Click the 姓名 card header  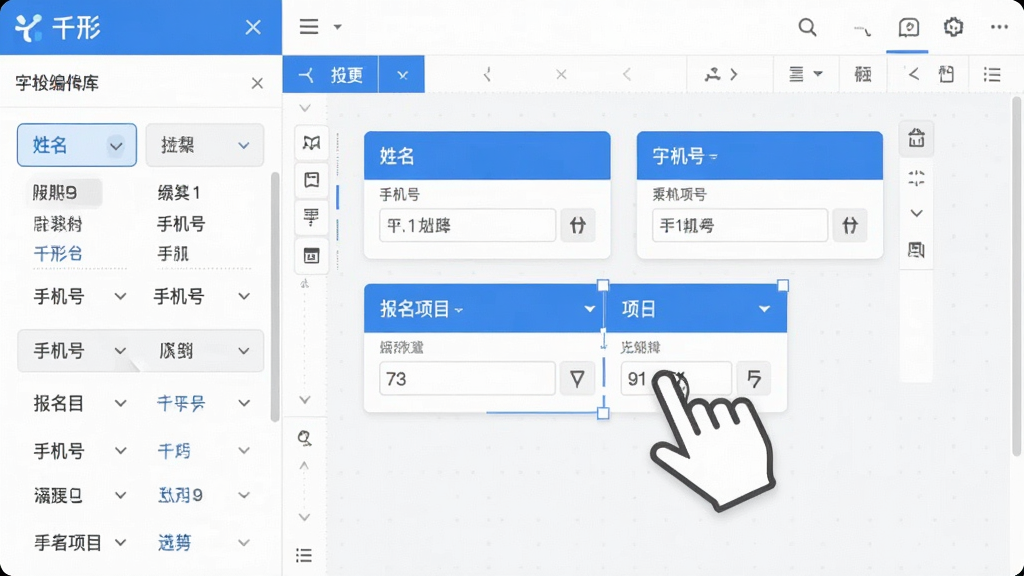[487, 155]
